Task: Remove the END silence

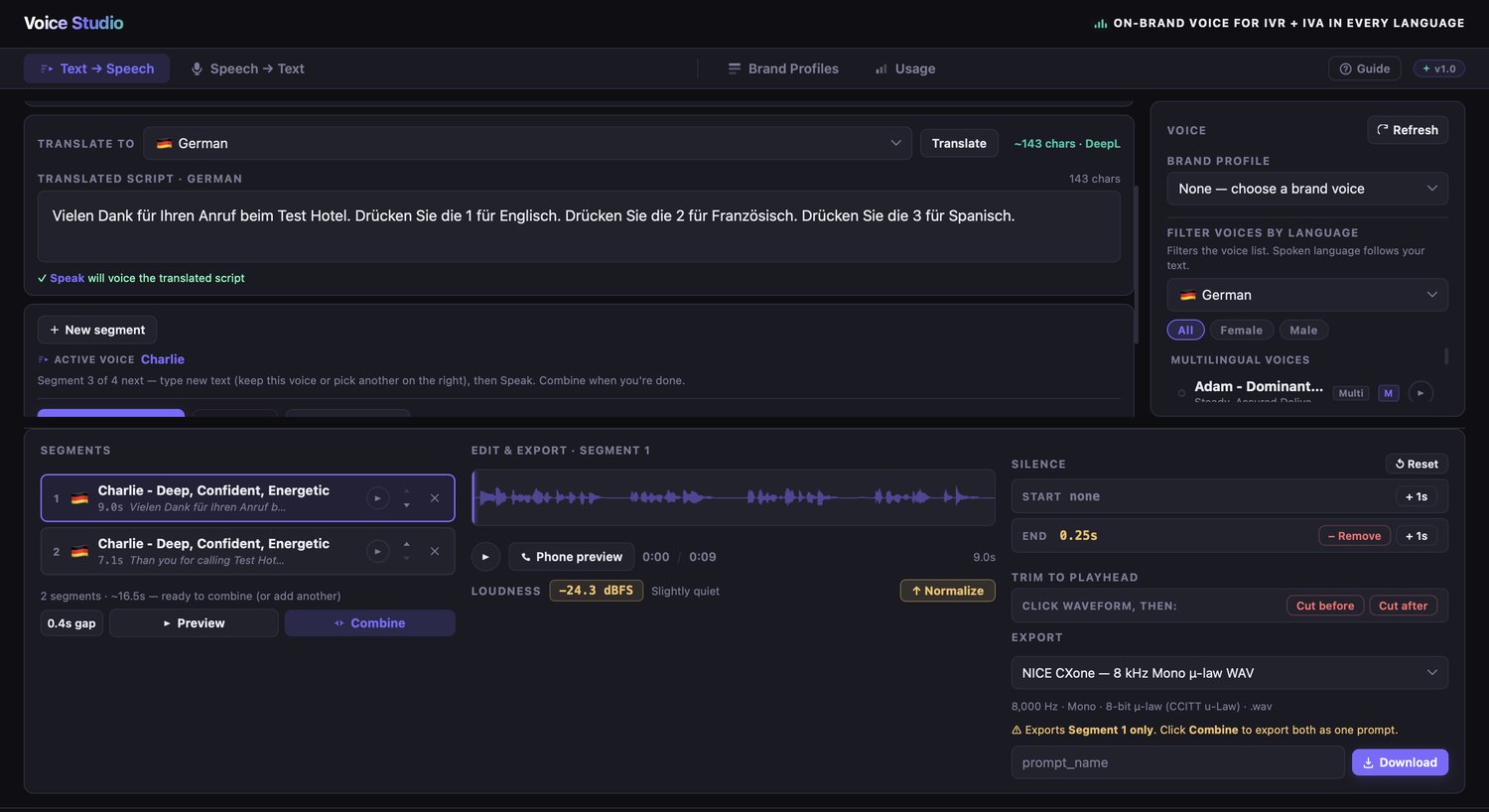Action: click(1354, 536)
